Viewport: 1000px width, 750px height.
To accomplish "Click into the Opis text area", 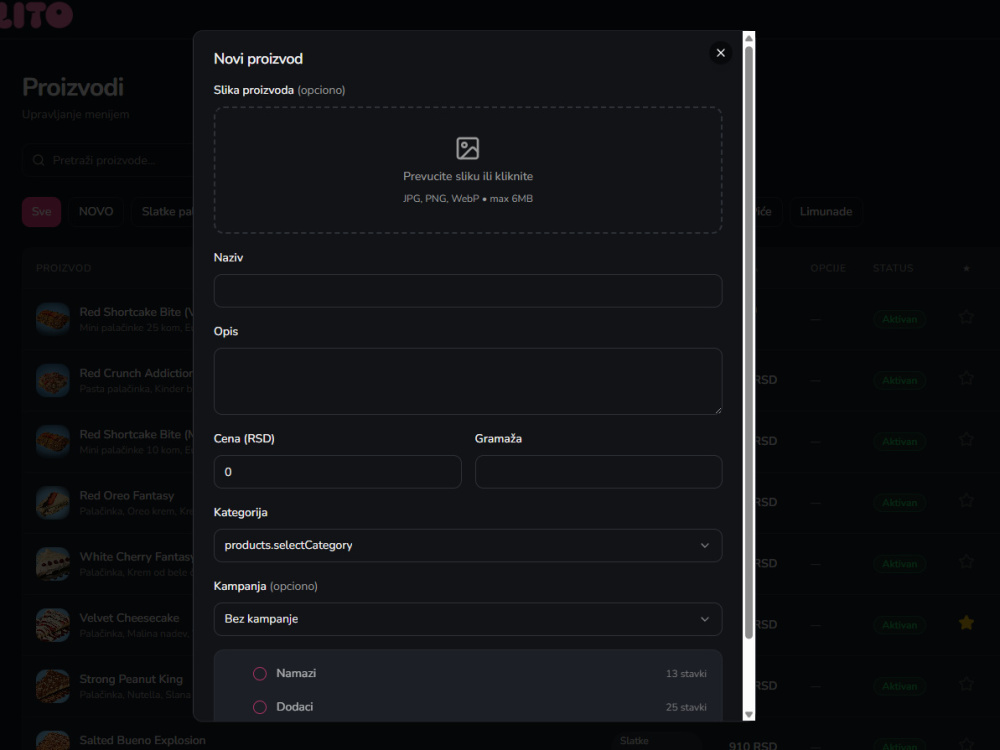I will (467, 381).
